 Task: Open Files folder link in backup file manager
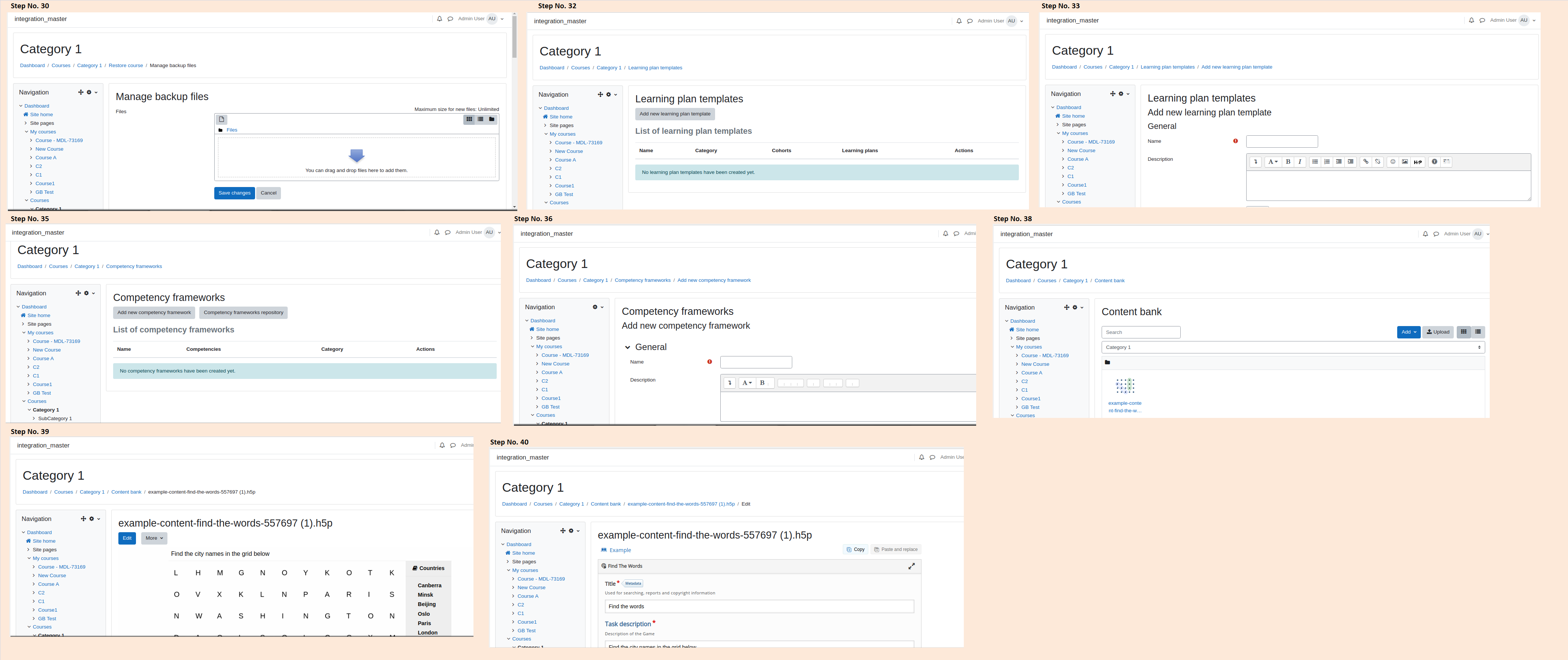pyautogui.click(x=232, y=130)
